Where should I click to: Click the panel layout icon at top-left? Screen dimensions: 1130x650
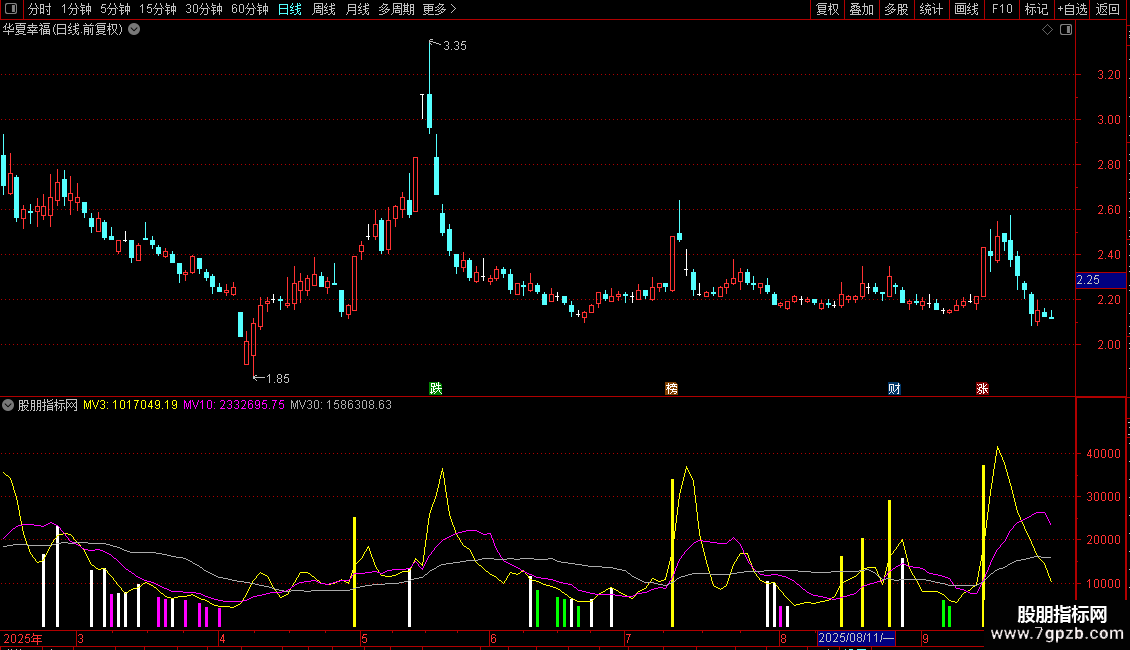[x=11, y=9]
